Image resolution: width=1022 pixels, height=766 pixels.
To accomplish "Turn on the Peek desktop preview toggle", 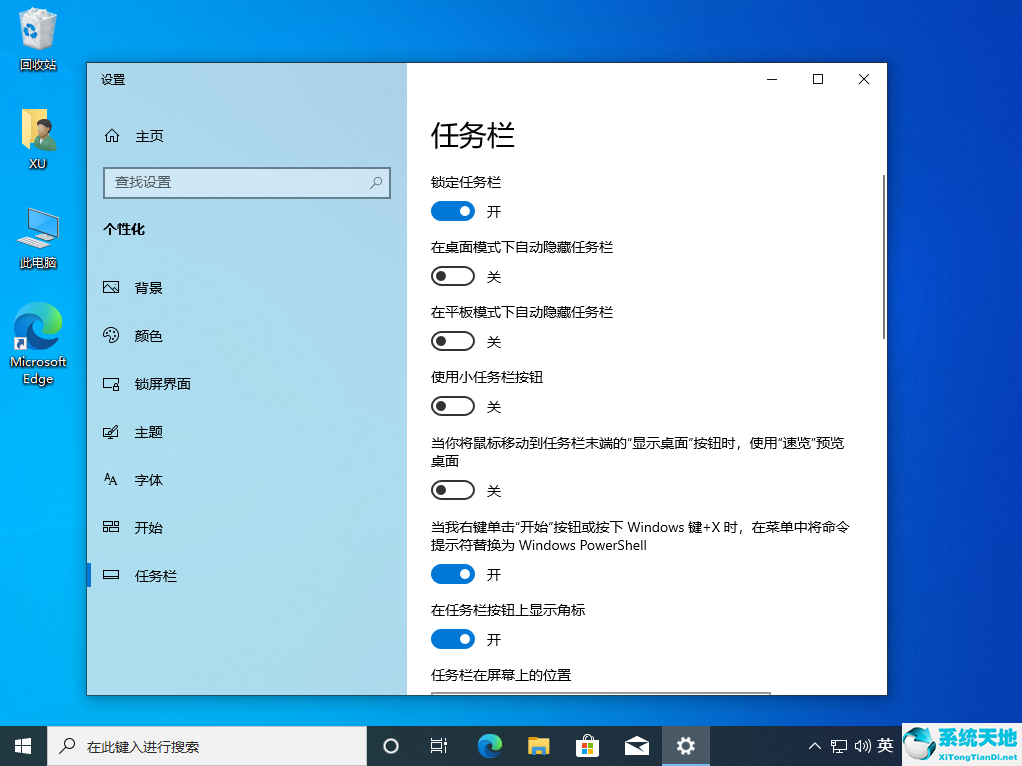I will (452, 490).
